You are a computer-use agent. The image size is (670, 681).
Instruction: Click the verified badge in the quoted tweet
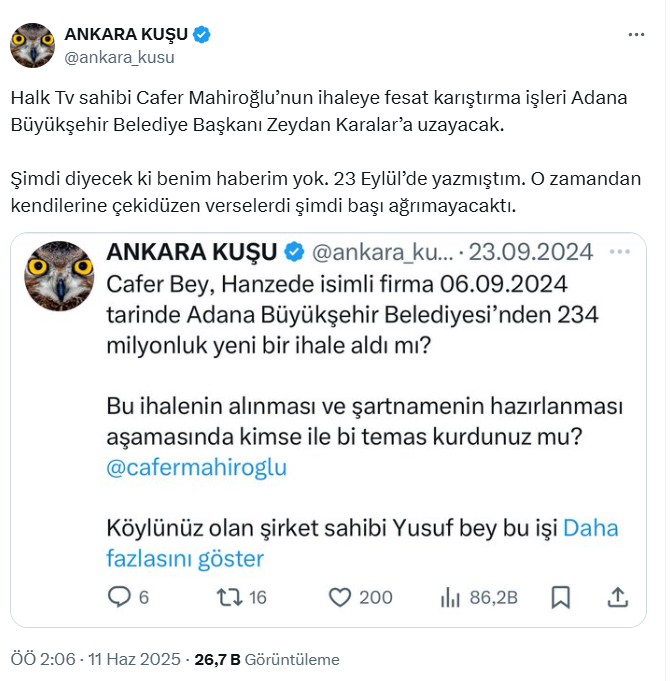294,252
